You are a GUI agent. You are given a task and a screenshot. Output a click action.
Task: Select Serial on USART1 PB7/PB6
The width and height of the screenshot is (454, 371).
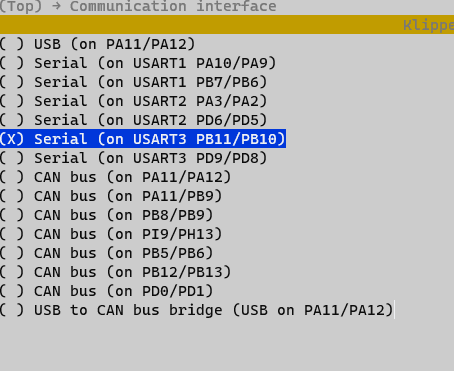pyautogui.click(x=133, y=82)
